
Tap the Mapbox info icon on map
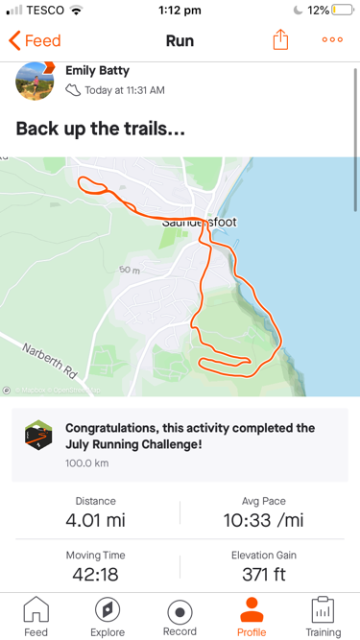(x=7, y=390)
